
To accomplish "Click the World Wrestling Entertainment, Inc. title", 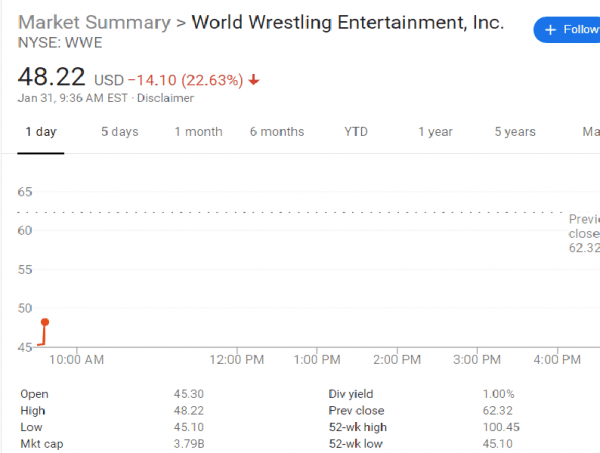I will click(347, 22).
